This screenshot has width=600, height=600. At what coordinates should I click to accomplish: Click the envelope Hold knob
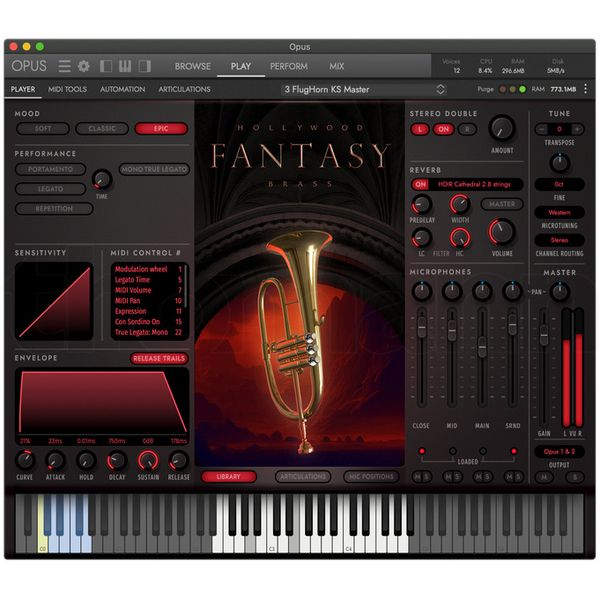click(86, 460)
